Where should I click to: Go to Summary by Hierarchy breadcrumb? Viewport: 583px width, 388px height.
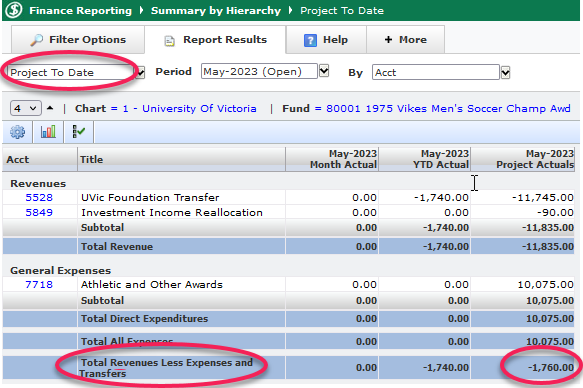(216, 10)
